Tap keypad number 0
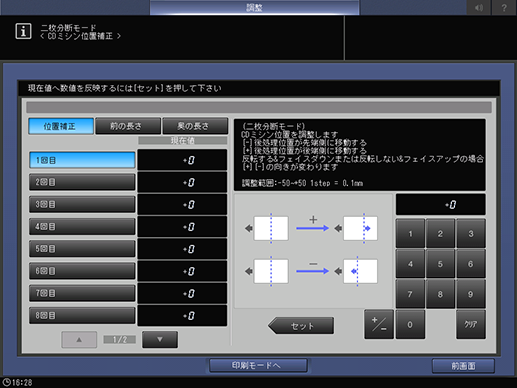The width and height of the screenshot is (517, 388). 410,324
